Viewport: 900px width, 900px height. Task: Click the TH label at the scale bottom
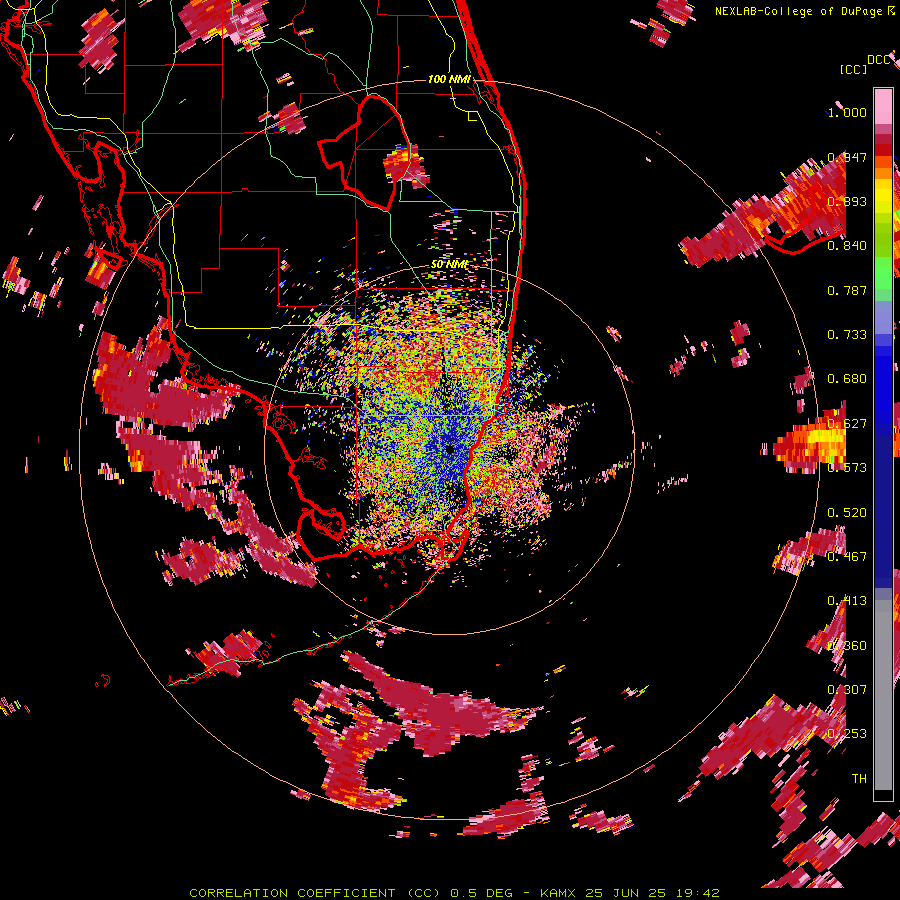tap(859, 778)
